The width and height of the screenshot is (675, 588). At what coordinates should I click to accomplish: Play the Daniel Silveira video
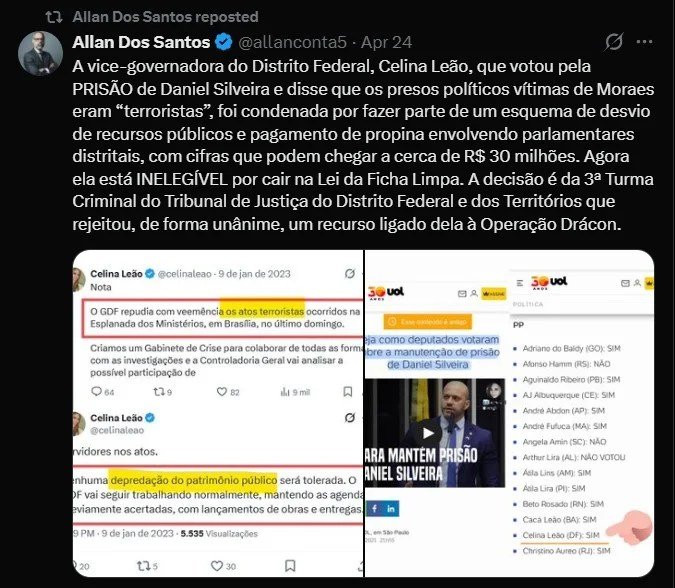click(x=427, y=433)
